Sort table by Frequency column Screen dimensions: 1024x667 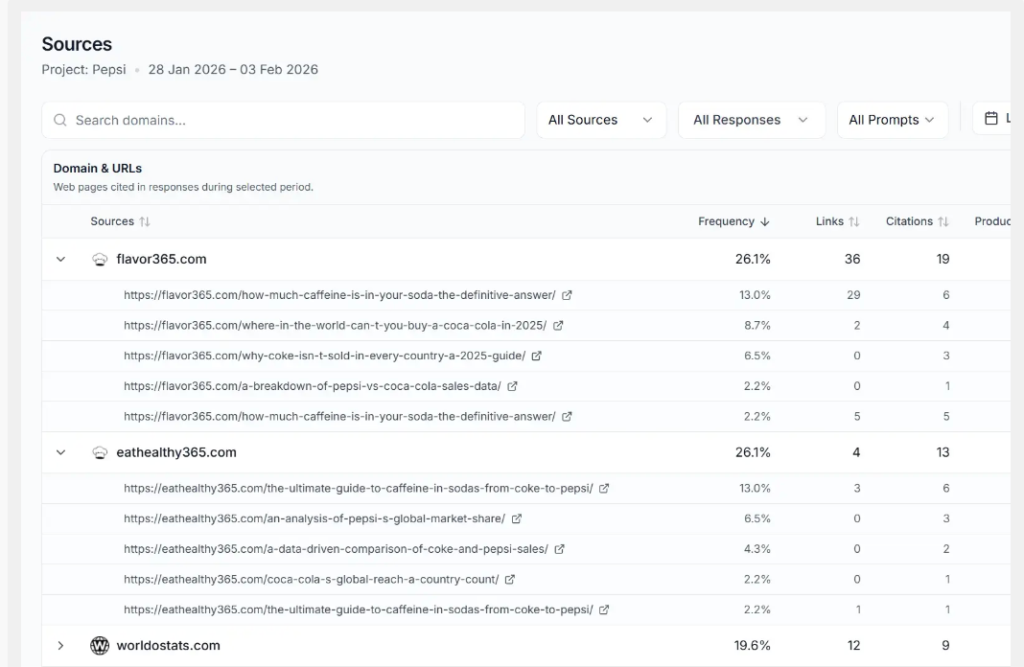coord(733,222)
